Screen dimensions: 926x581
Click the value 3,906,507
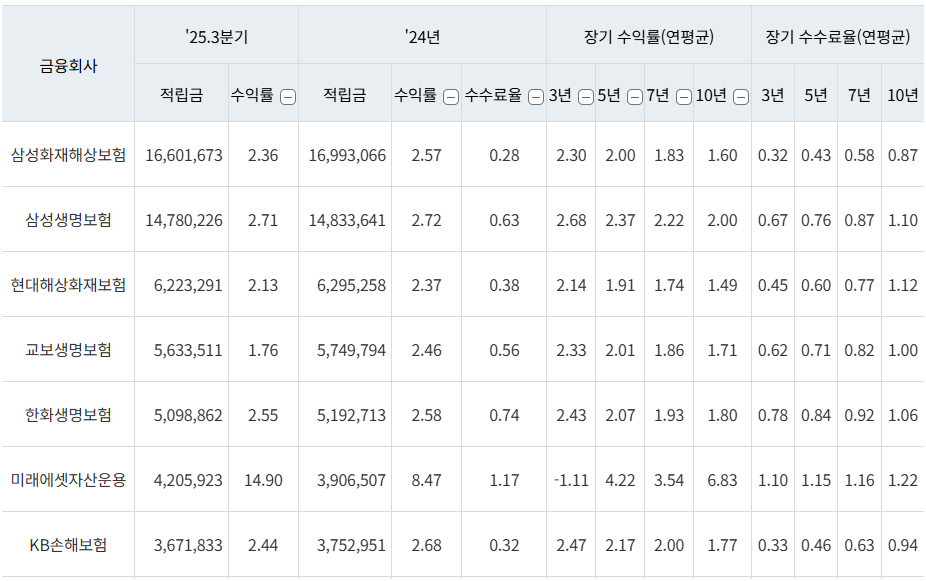(351, 480)
